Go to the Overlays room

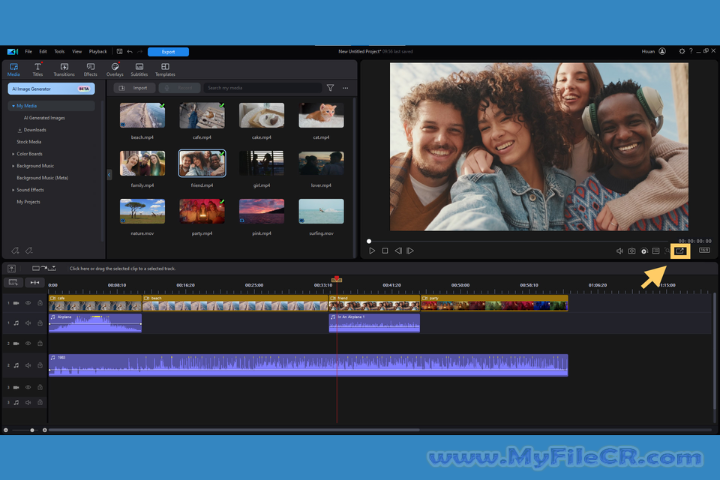click(x=115, y=70)
